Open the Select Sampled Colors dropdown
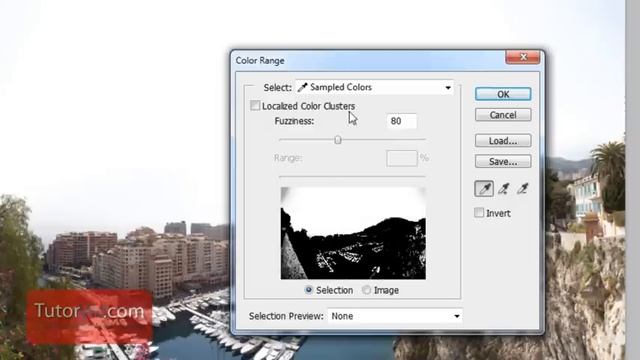Viewport: 640px width, 360px height. pyautogui.click(x=374, y=87)
